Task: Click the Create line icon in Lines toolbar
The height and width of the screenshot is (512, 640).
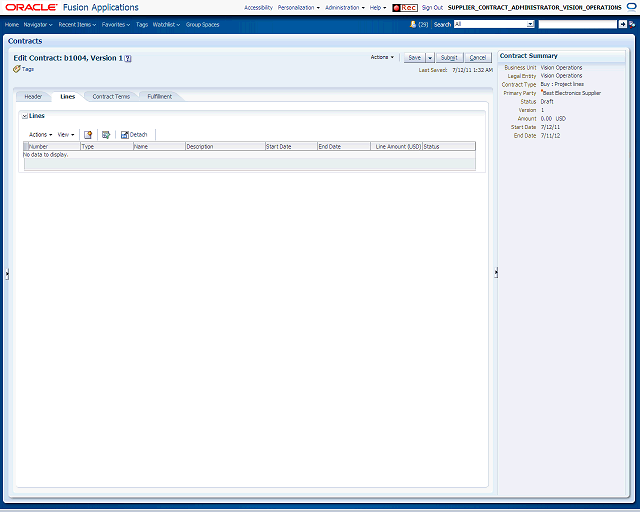Action: point(88,135)
